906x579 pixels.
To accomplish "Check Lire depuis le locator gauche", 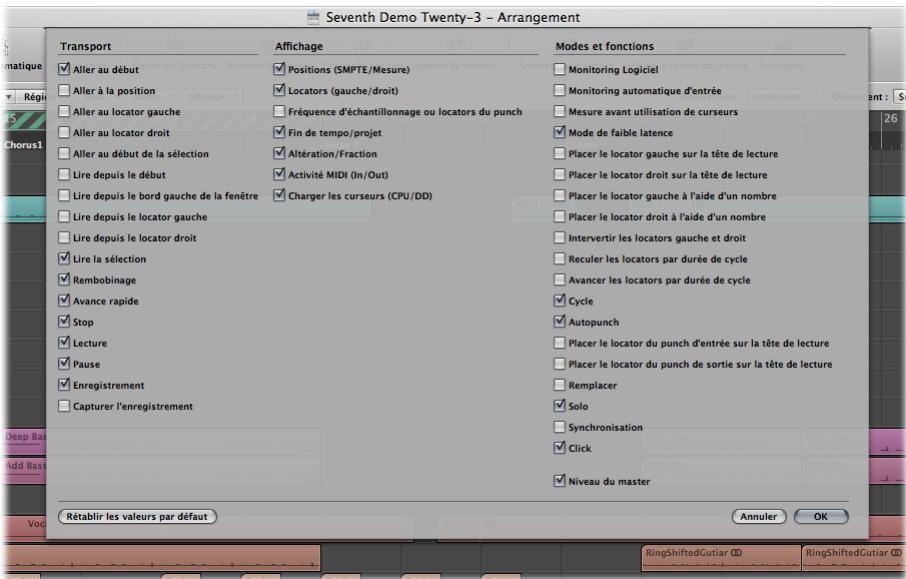I will click(x=64, y=217).
